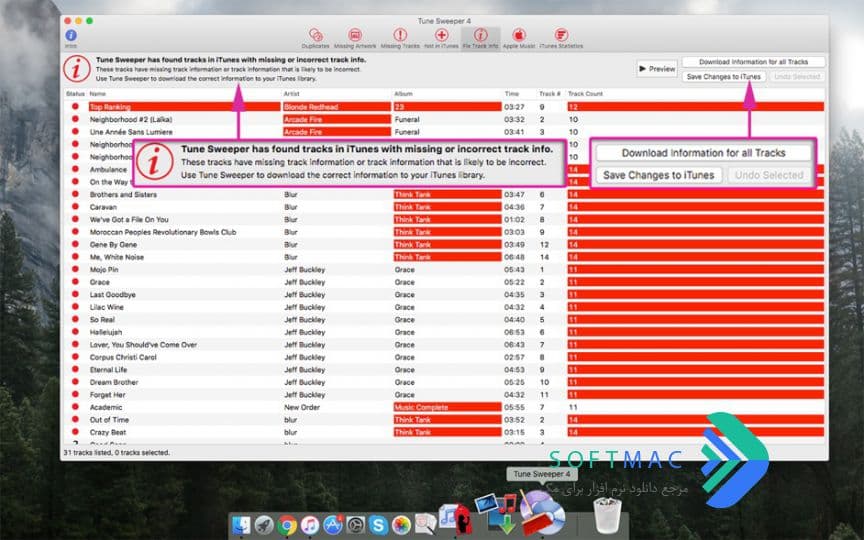
Task: Sort by the Track # column header
Action: point(549,94)
